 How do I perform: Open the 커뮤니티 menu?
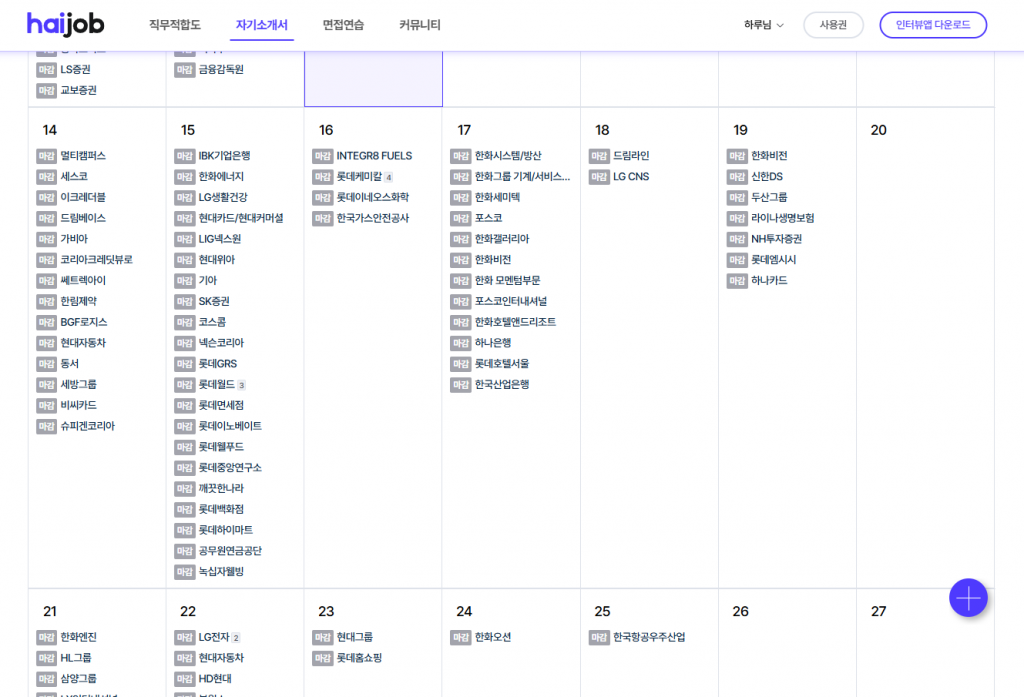(x=419, y=25)
